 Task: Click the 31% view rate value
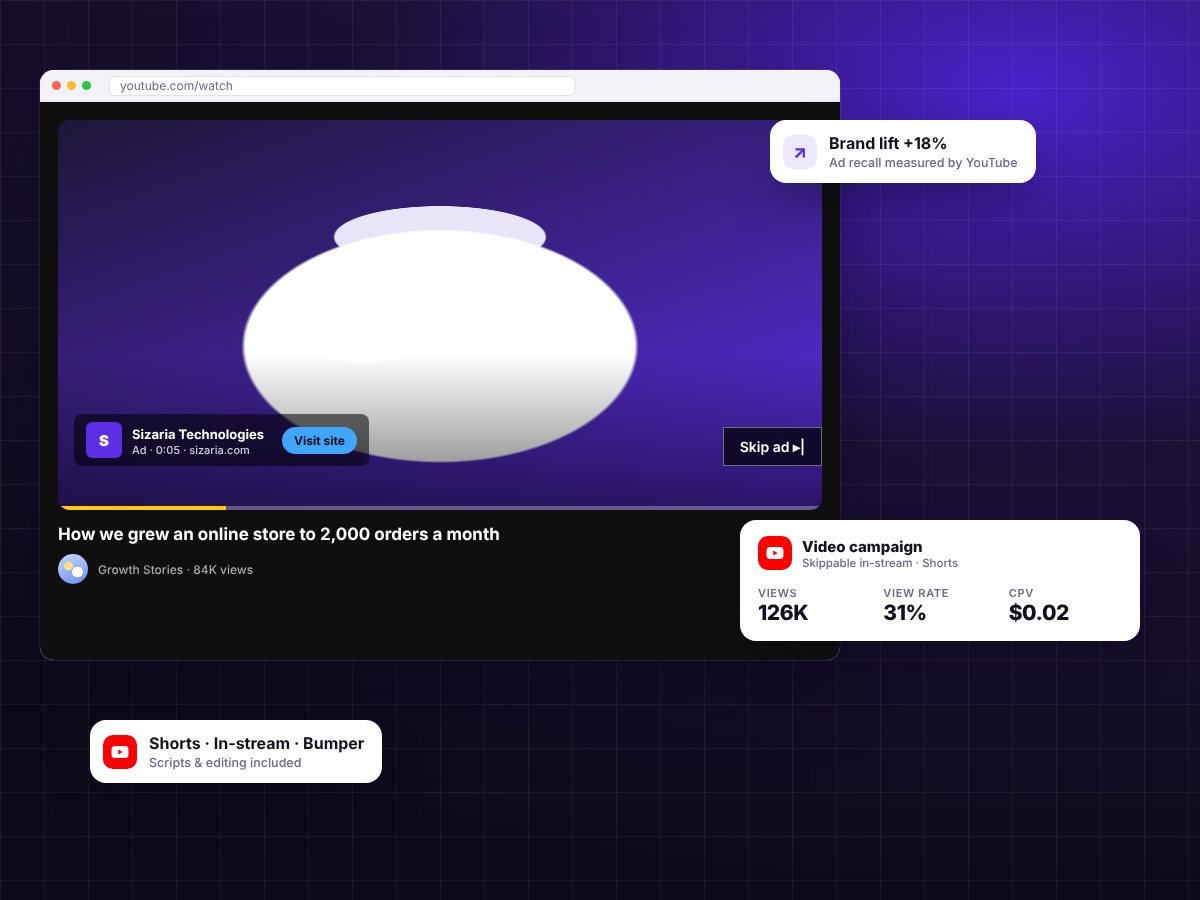pos(905,613)
